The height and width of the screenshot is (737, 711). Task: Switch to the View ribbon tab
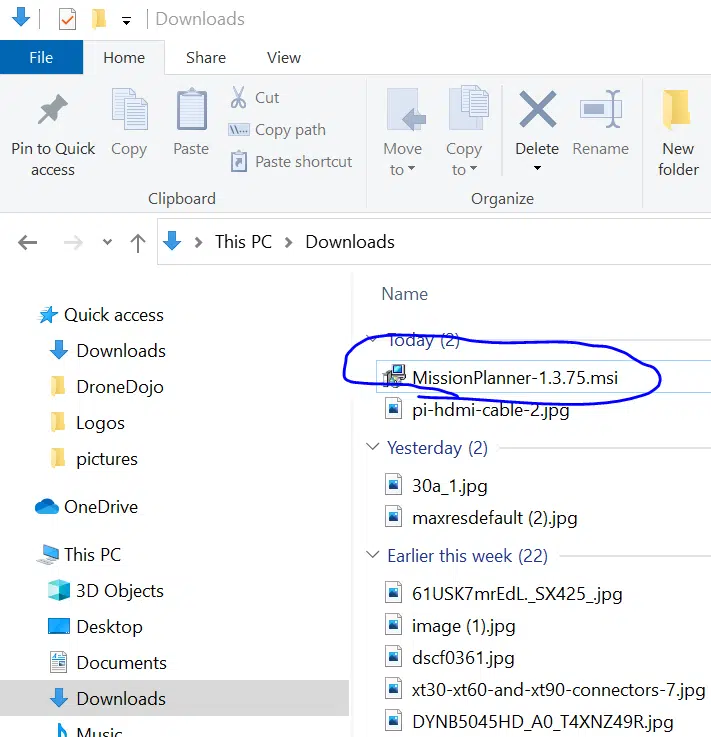(284, 57)
